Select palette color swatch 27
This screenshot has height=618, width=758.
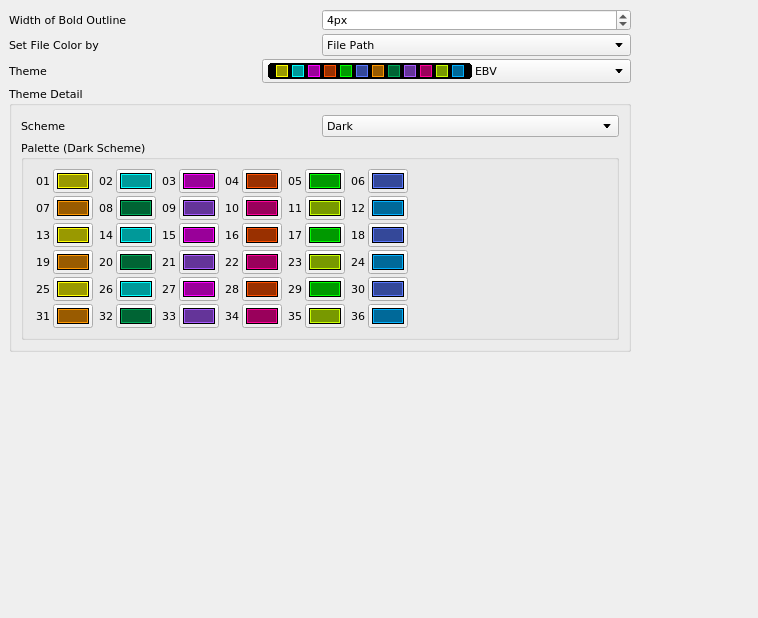click(x=199, y=289)
